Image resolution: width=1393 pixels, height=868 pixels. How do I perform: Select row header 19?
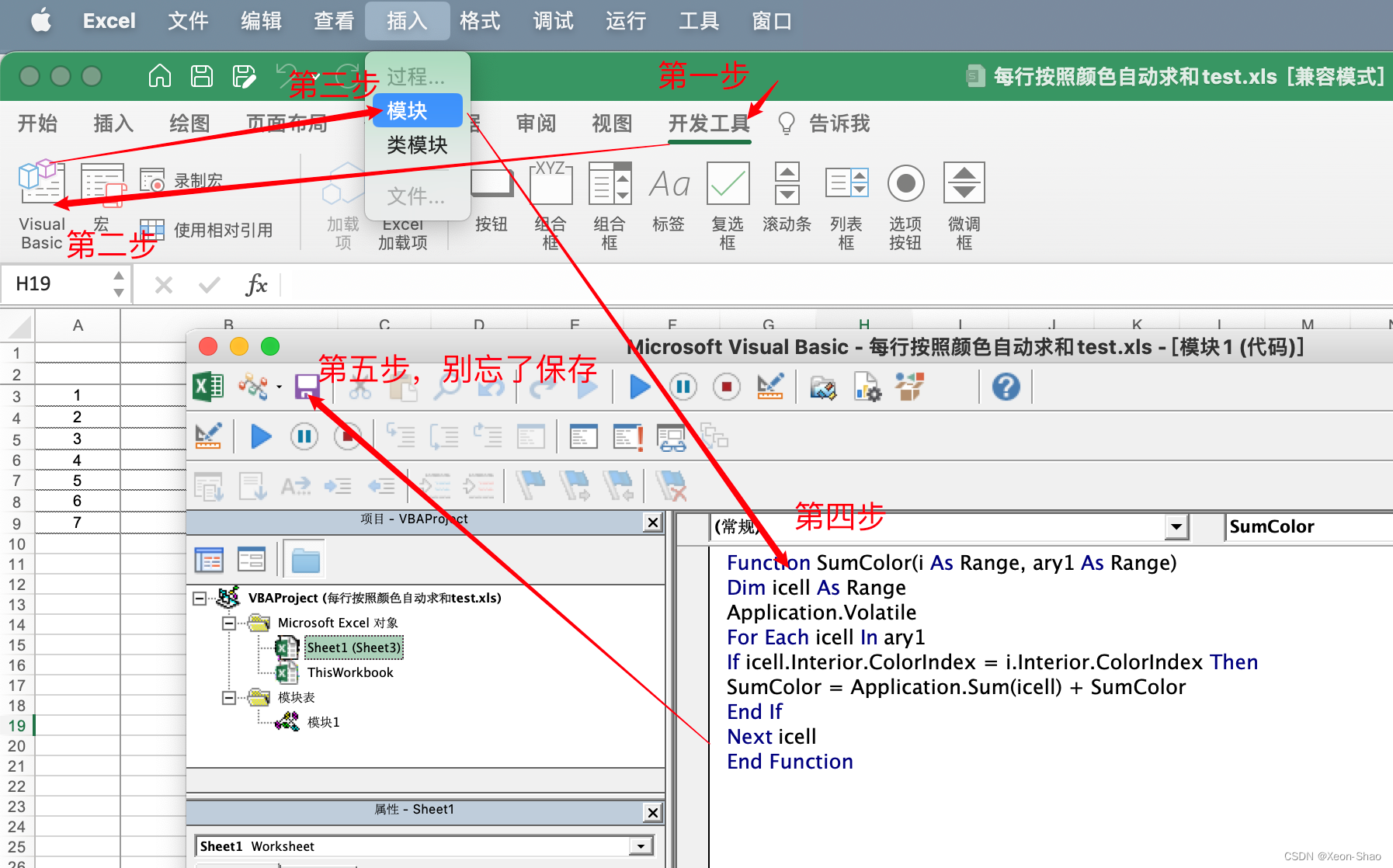pos(17,726)
